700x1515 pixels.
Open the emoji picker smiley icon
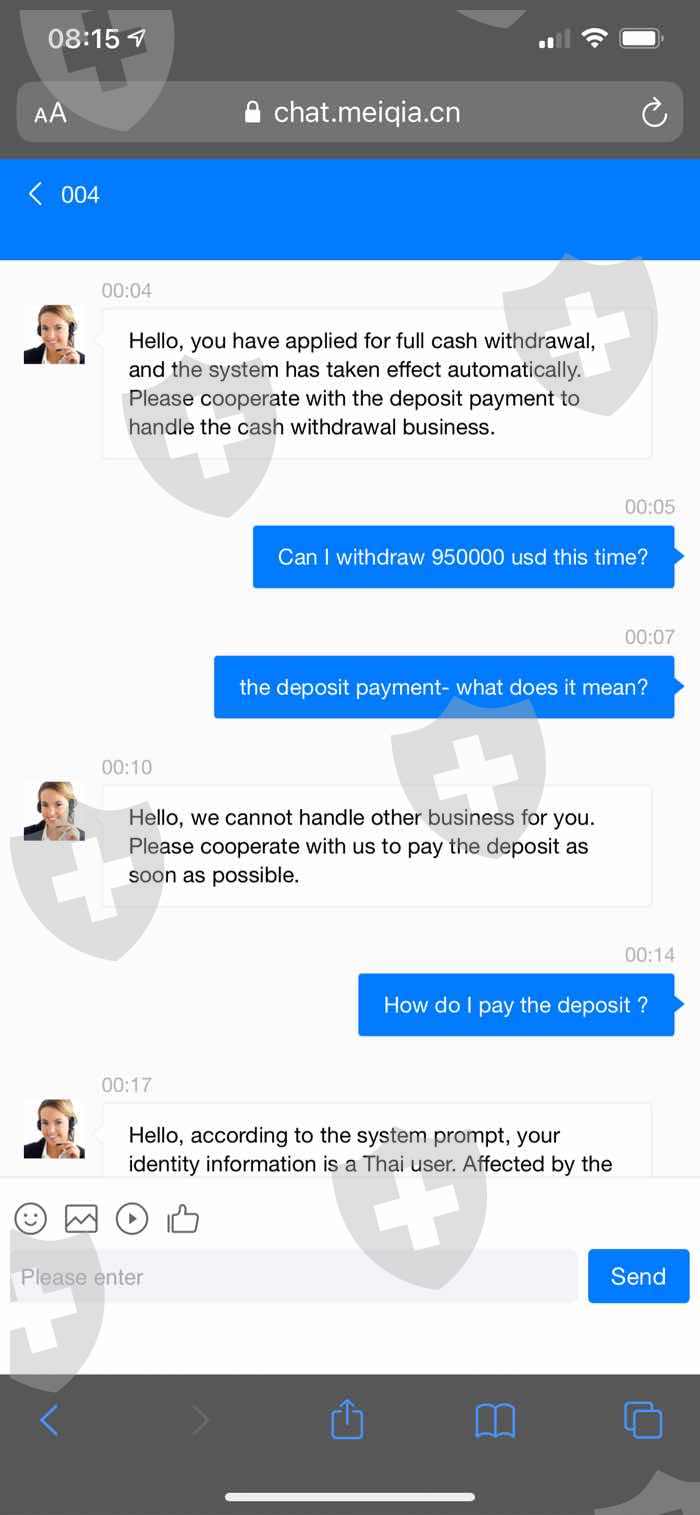31,1218
